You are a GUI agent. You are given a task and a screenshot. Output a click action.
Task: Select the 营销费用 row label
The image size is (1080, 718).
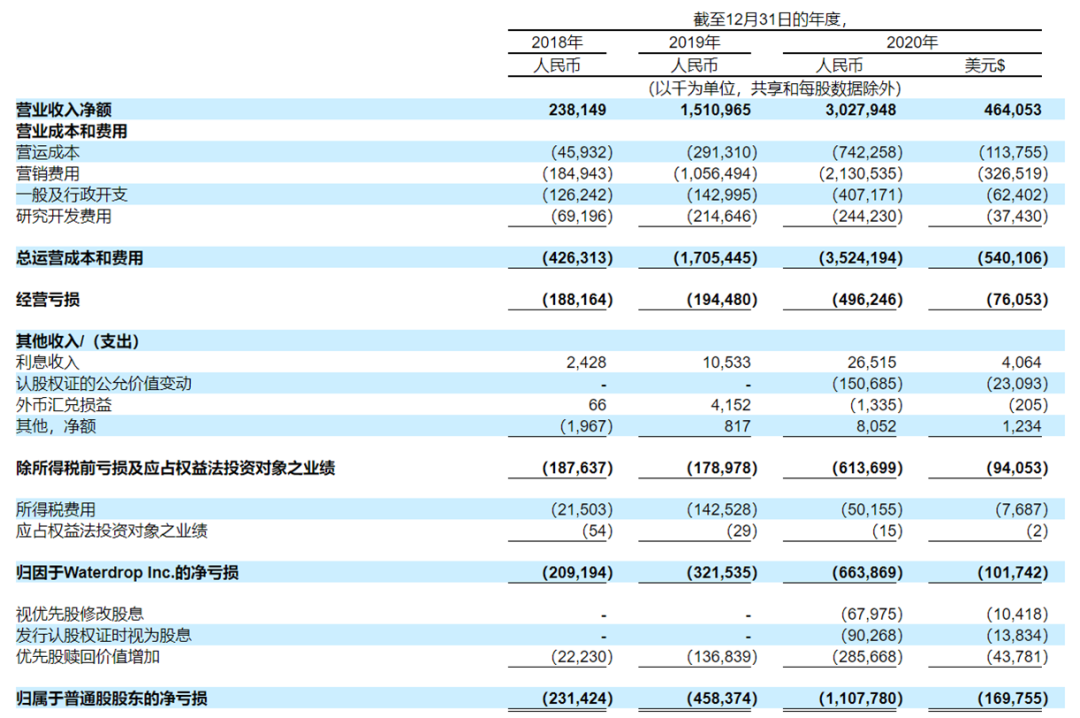coord(48,174)
